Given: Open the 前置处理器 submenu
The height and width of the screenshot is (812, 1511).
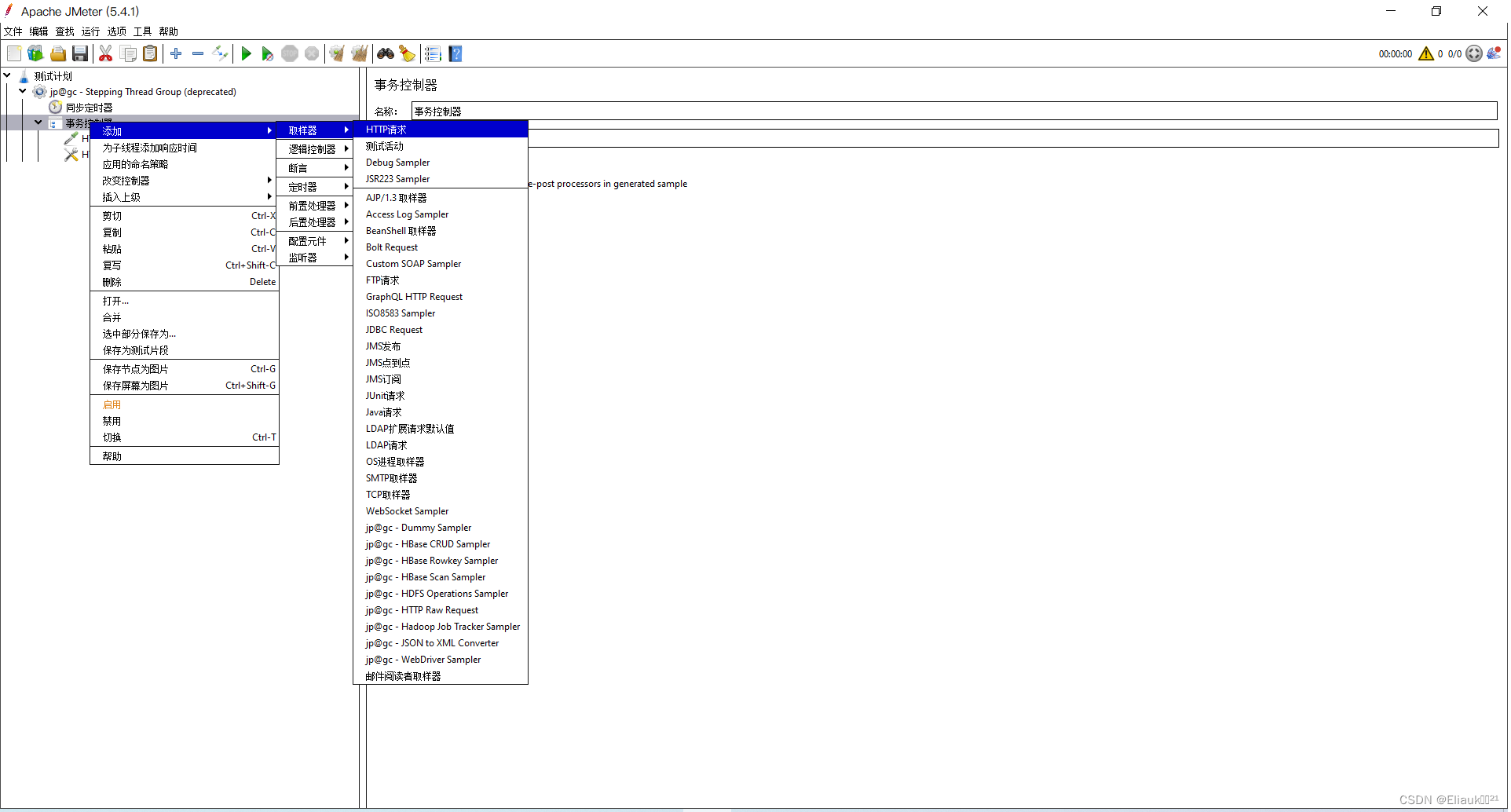Looking at the screenshot, I should tap(315, 206).
